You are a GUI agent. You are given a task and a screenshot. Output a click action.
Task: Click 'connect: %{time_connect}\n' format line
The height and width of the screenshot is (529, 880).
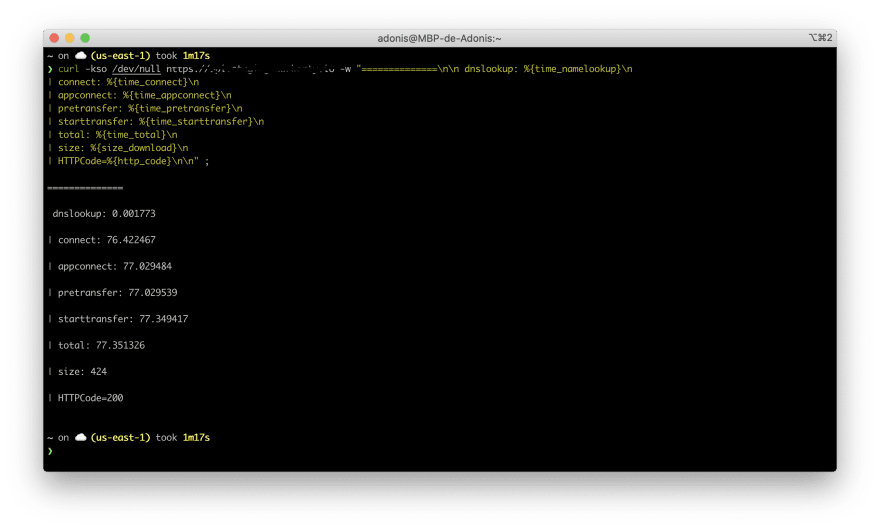click(x=129, y=82)
